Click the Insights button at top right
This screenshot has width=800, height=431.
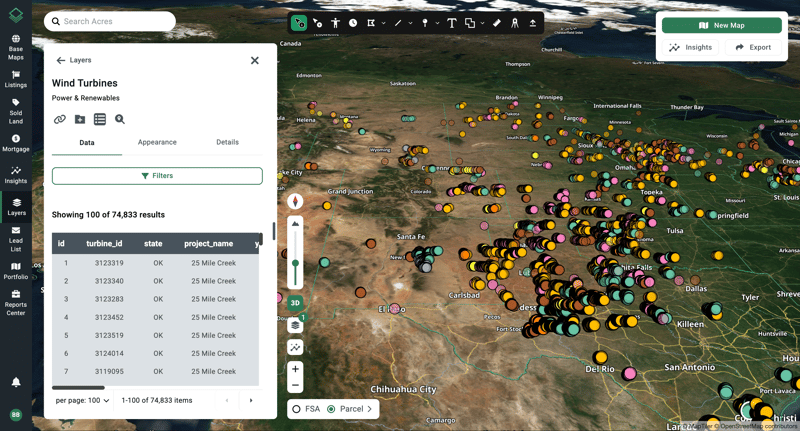(x=691, y=47)
